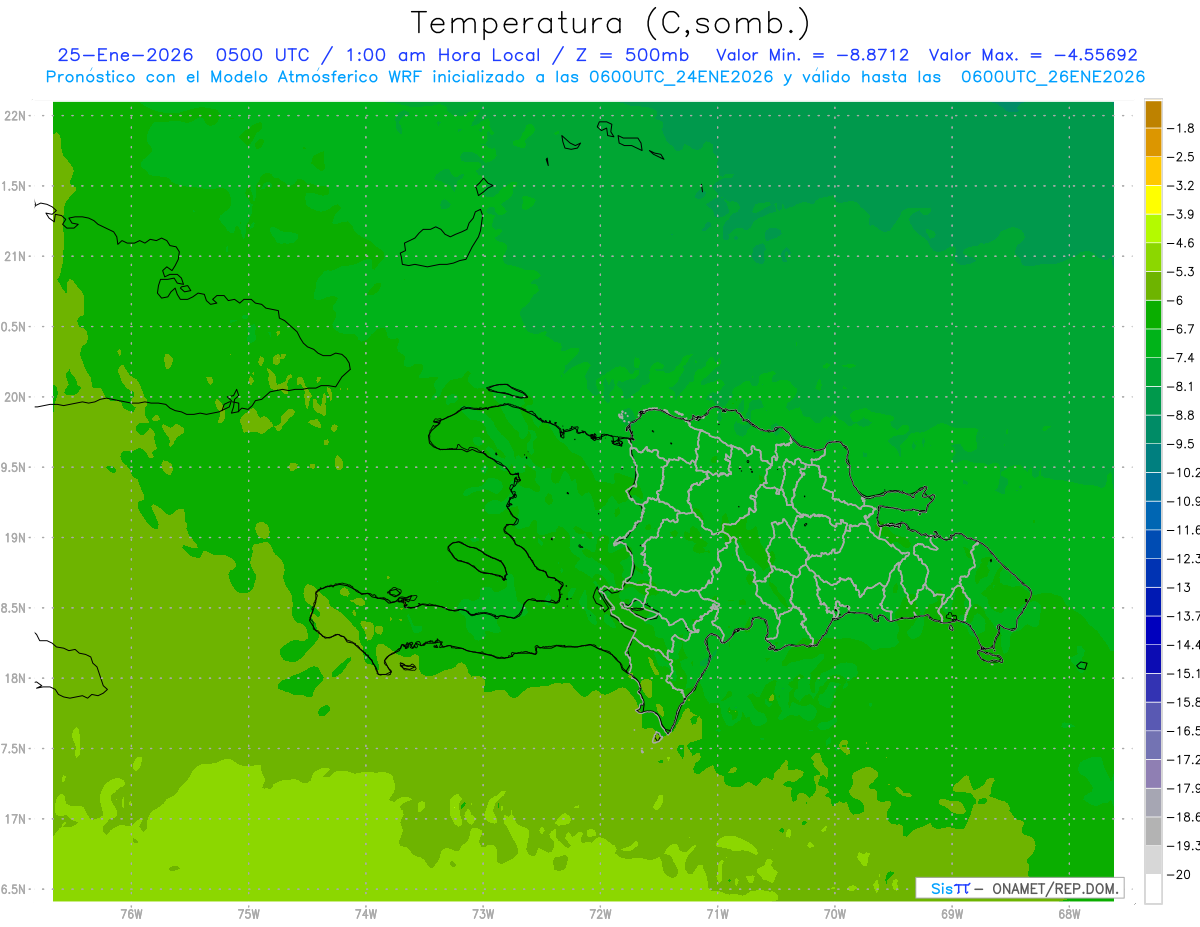The height and width of the screenshot is (927, 1200).
Task: Click the '-8.1' colorbar label
Action: coord(1181,386)
